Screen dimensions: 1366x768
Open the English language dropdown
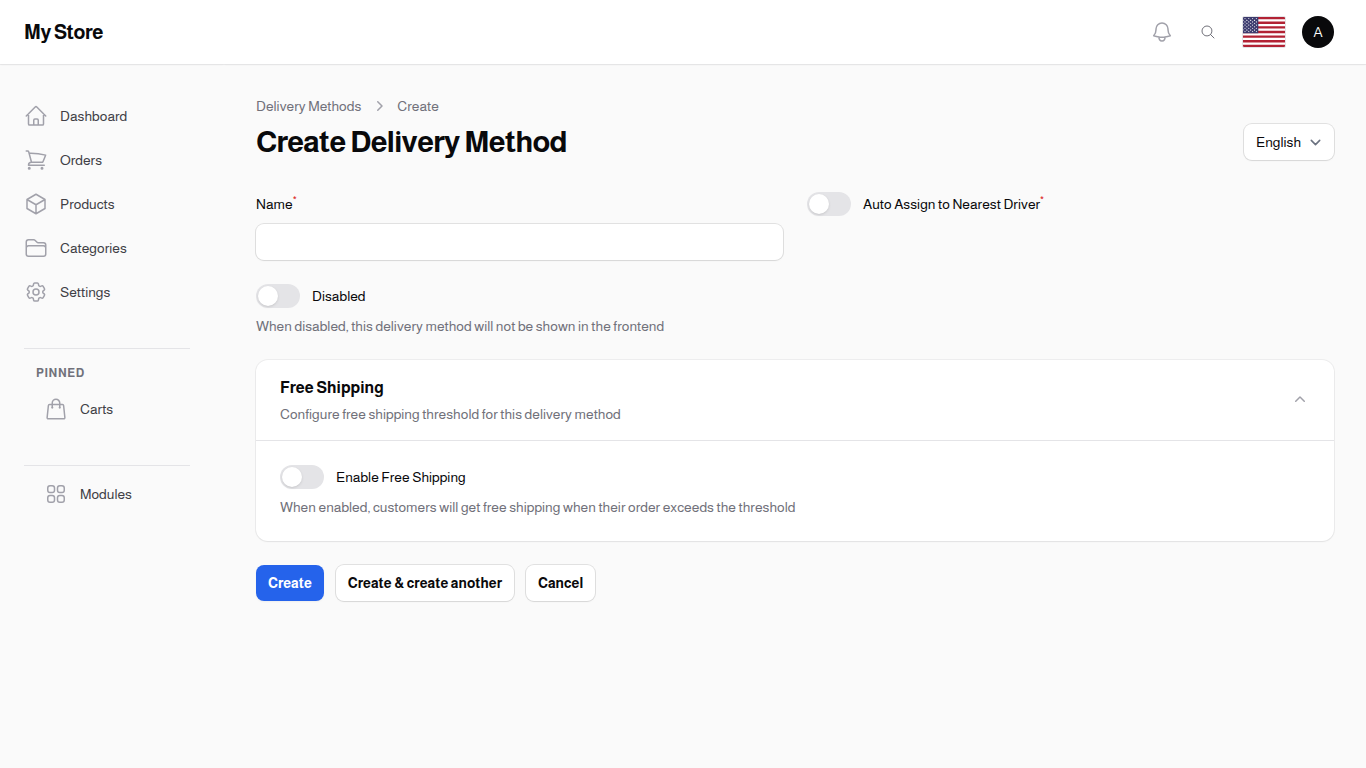pos(1288,142)
